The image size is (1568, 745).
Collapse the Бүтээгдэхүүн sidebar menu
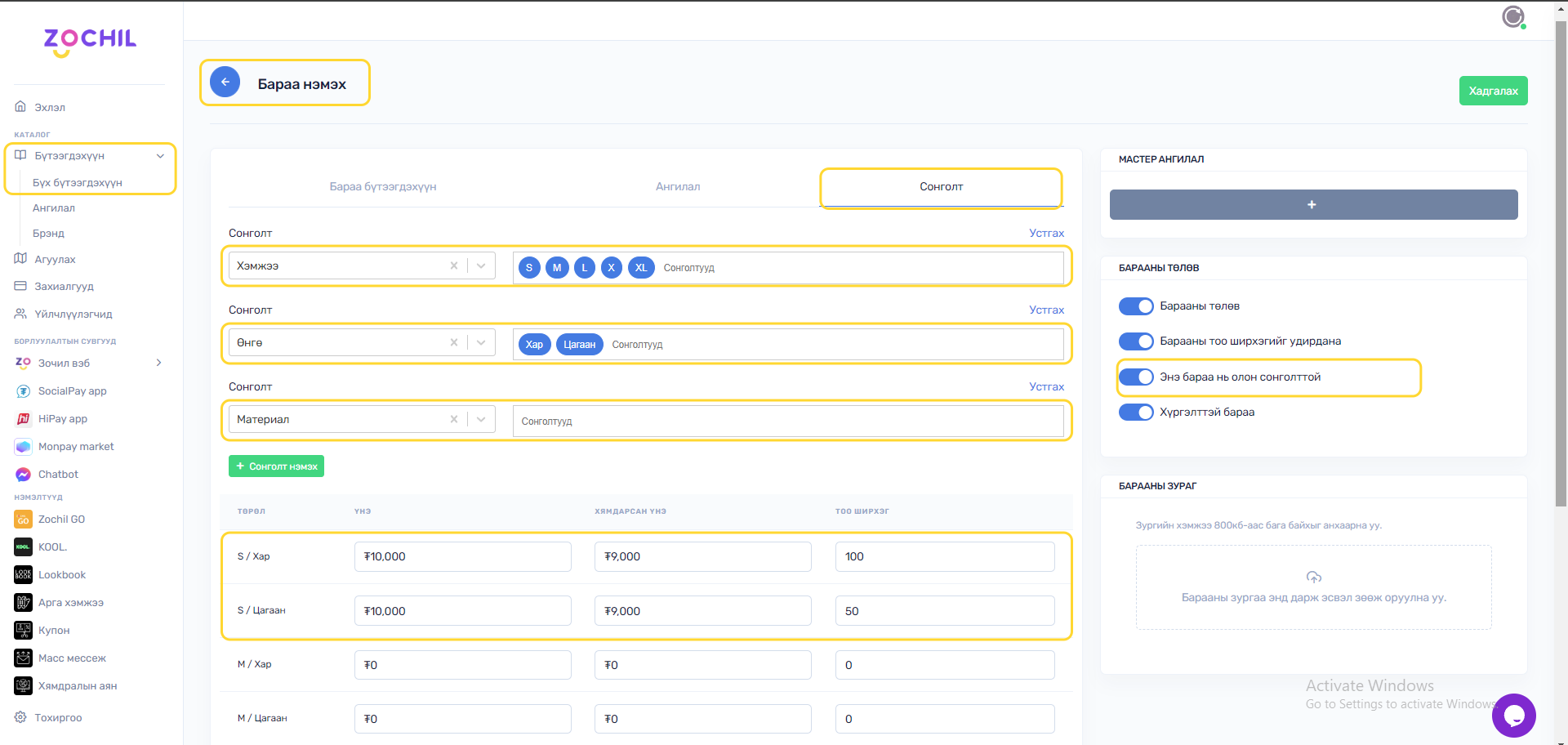click(160, 156)
